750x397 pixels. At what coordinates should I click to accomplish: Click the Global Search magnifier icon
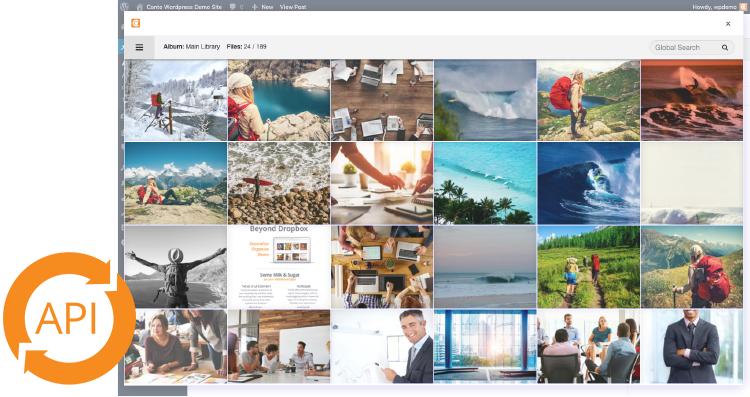(725, 47)
